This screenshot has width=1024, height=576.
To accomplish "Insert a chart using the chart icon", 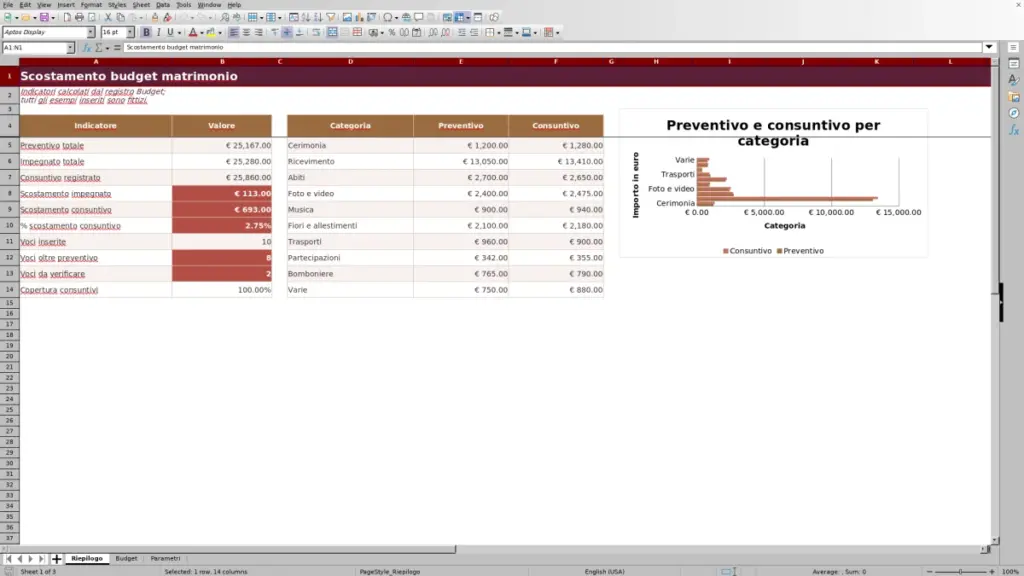I will tap(359, 18).
